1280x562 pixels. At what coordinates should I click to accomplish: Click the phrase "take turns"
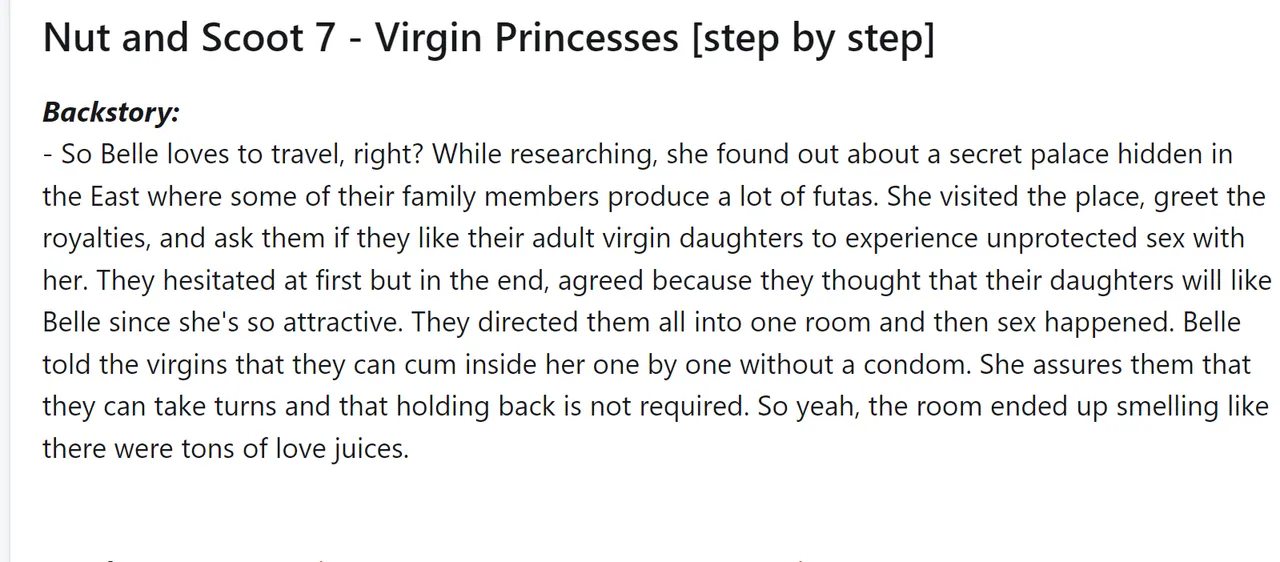coord(204,408)
